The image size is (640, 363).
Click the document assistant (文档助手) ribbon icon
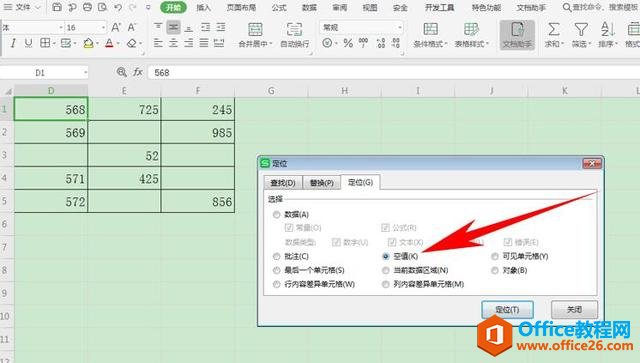click(517, 35)
